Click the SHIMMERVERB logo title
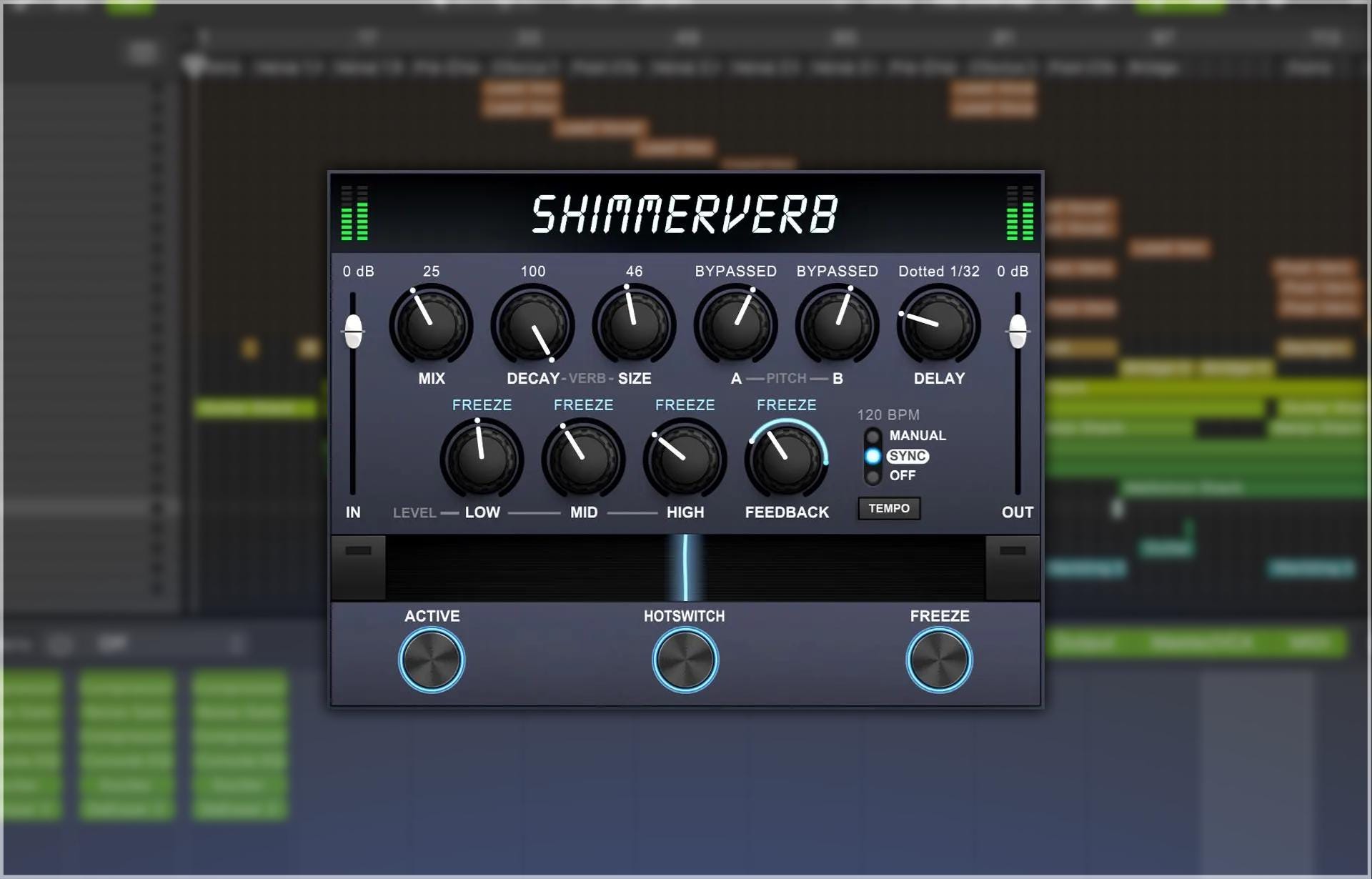Image resolution: width=1372 pixels, height=879 pixels. pyautogui.click(x=685, y=214)
